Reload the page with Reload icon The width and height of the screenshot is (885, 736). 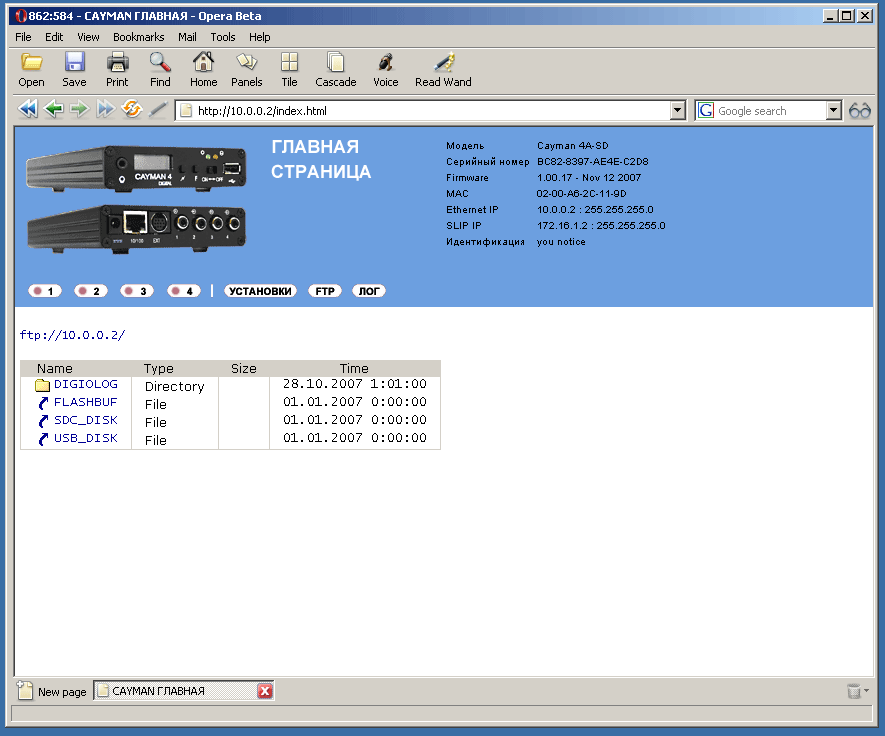pos(132,109)
